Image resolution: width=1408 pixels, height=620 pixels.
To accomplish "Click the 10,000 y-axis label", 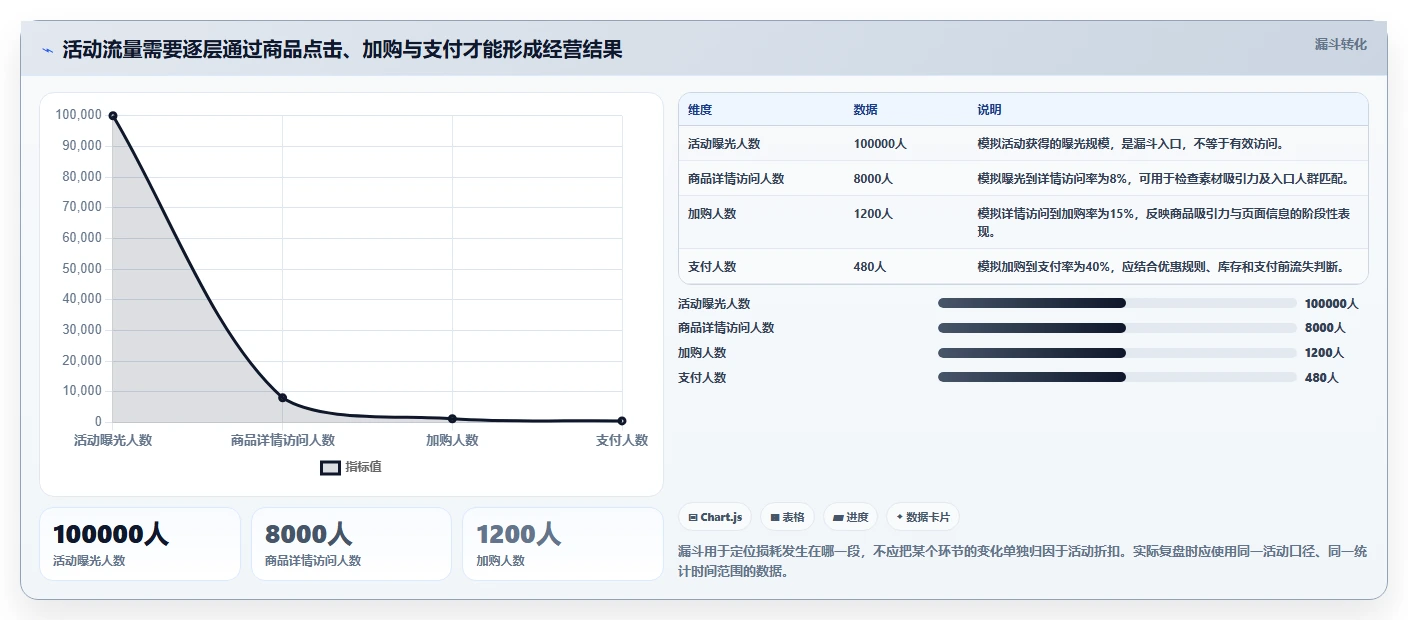I will pos(82,391).
